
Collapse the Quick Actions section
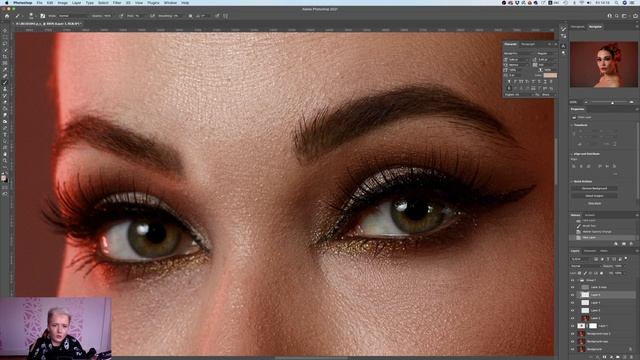(x=572, y=182)
